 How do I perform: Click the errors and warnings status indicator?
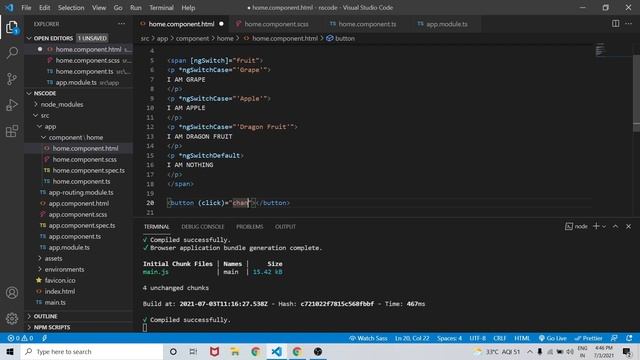(20, 338)
